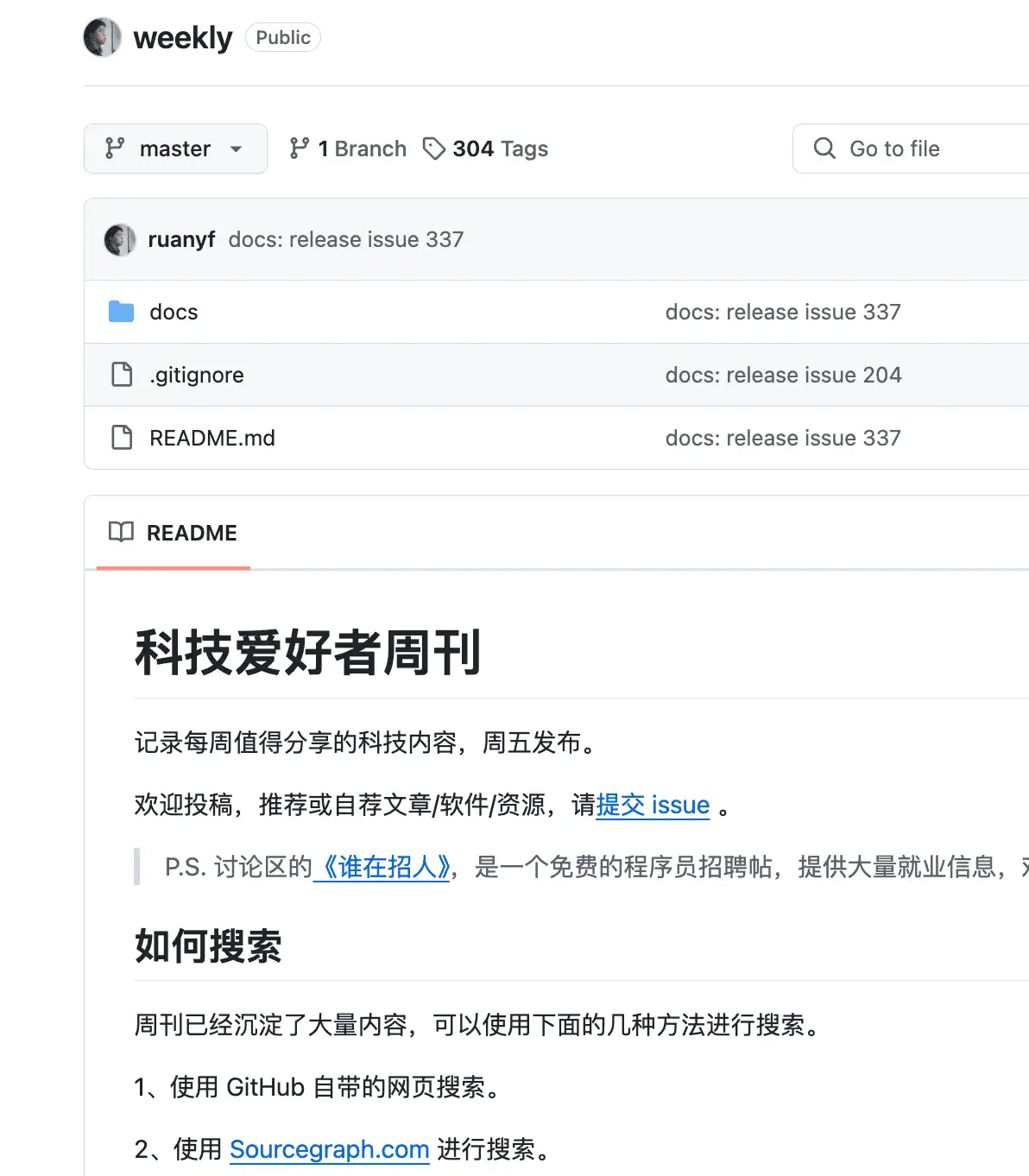Click the Public visibility badge

tap(283, 37)
